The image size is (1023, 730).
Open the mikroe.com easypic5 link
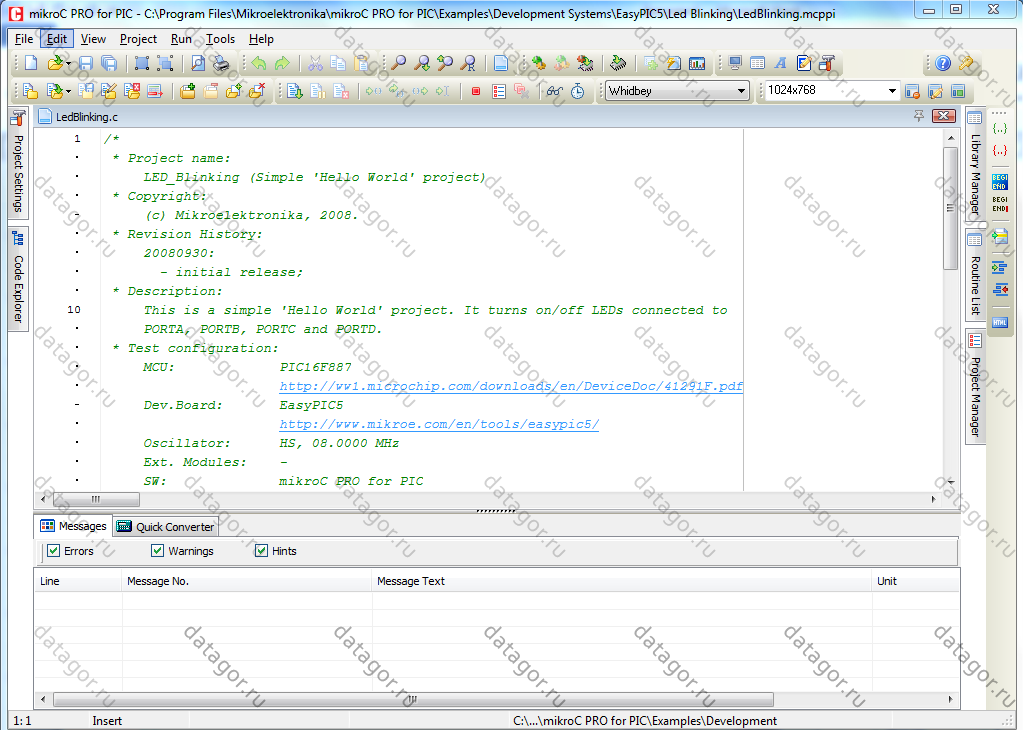tap(438, 424)
